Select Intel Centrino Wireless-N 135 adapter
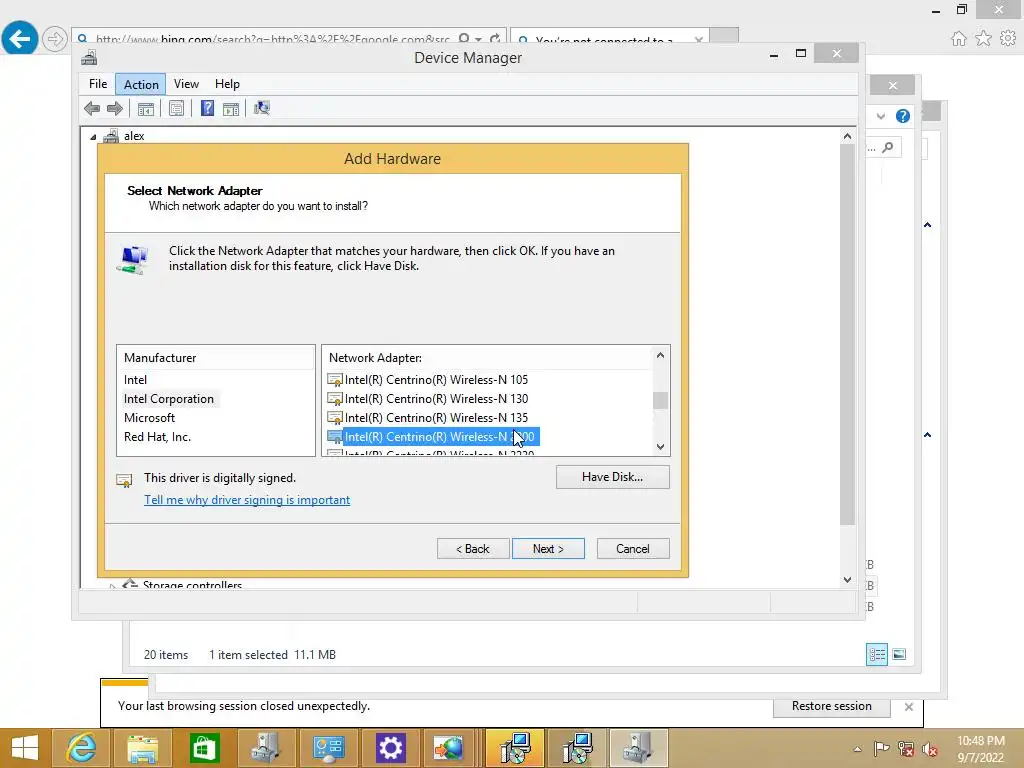1024x768 pixels. pos(428,417)
